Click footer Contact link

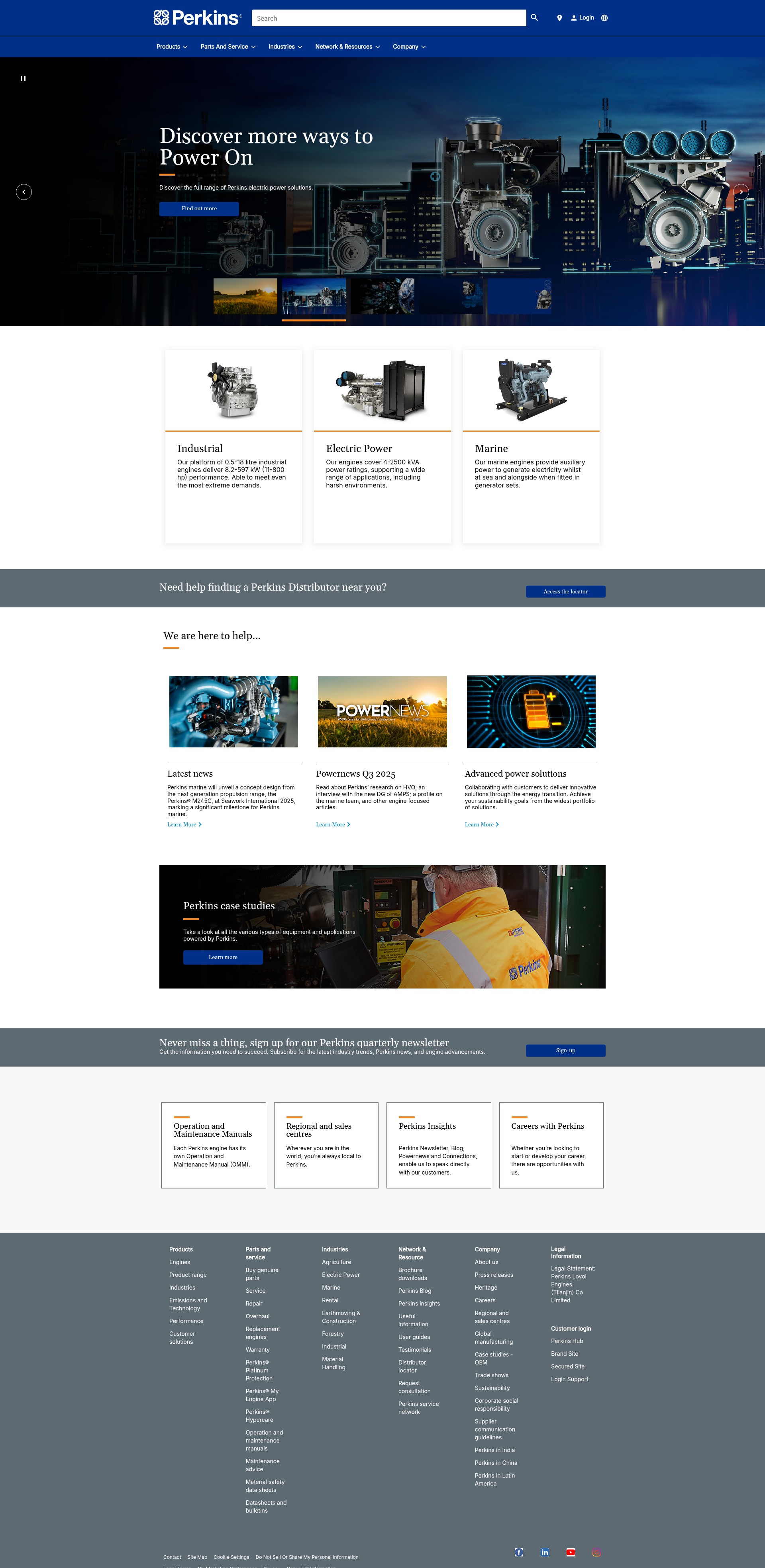click(172, 1558)
